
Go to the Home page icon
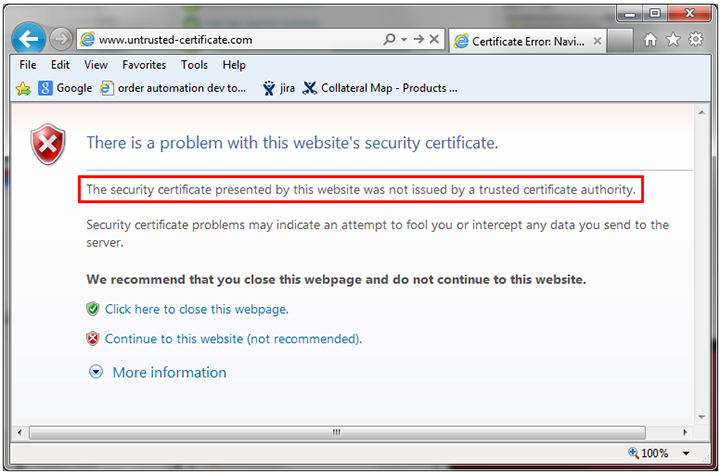coord(650,40)
